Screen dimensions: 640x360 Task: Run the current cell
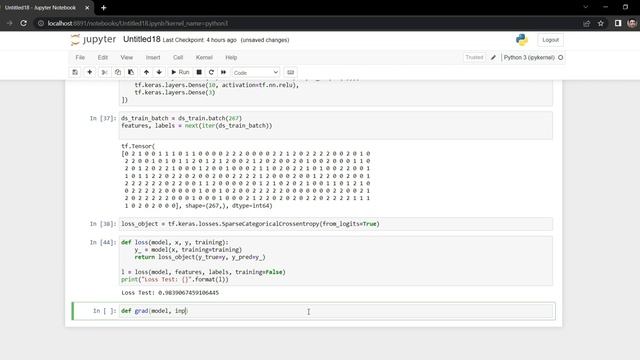tap(180, 72)
